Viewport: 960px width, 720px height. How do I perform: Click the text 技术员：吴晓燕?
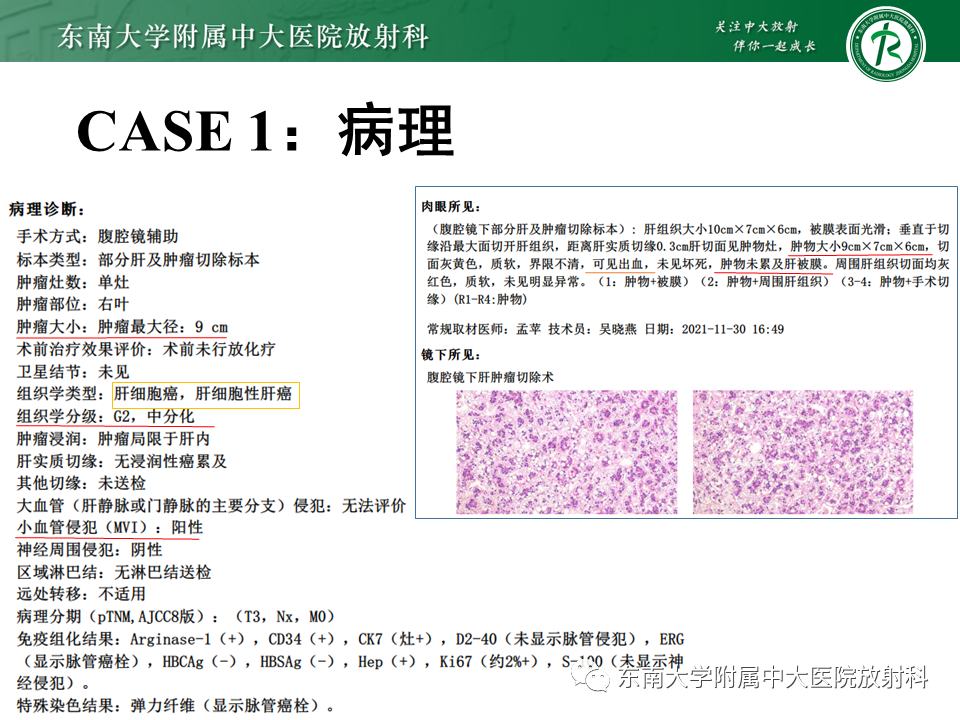pyautogui.click(x=592, y=329)
